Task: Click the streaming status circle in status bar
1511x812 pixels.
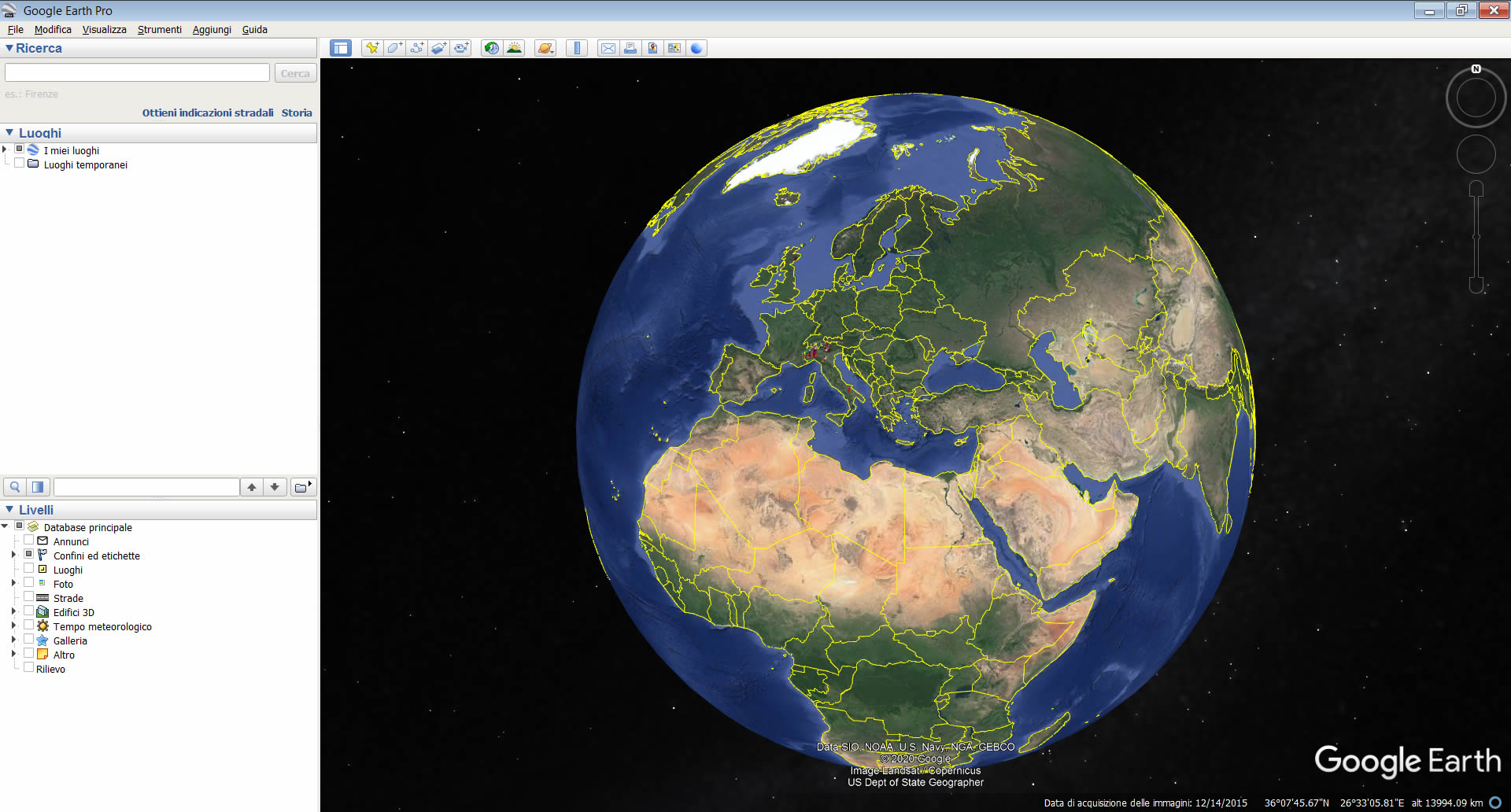Action: (1495, 803)
